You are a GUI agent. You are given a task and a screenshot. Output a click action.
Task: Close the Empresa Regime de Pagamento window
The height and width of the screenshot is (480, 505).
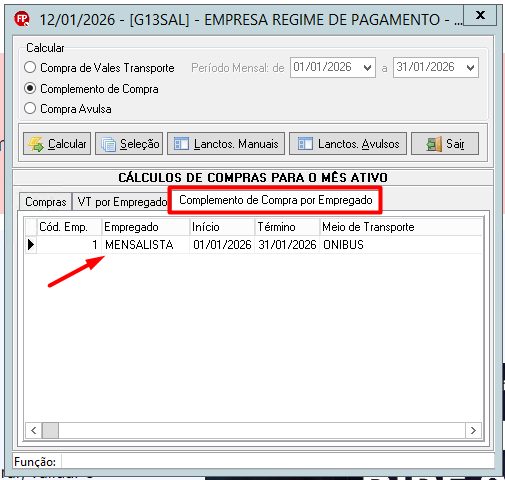click(x=480, y=15)
